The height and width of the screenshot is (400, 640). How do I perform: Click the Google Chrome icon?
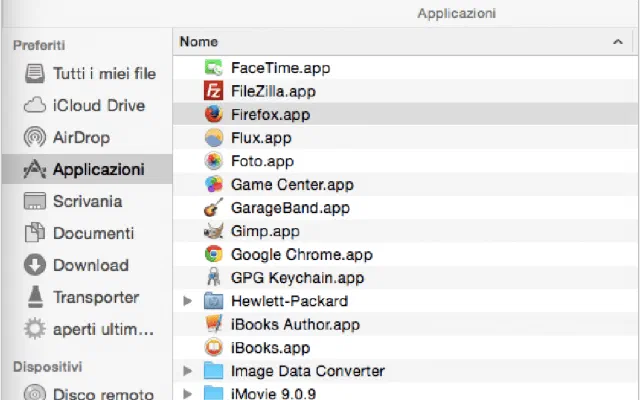coord(213,254)
